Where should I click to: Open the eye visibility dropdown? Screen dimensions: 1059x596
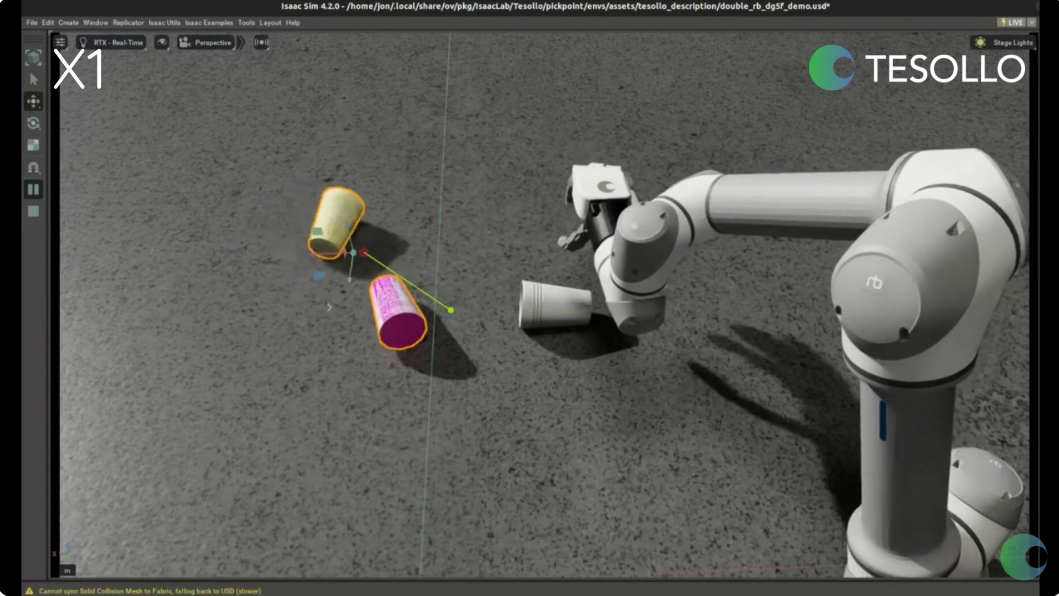pos(162,42)
